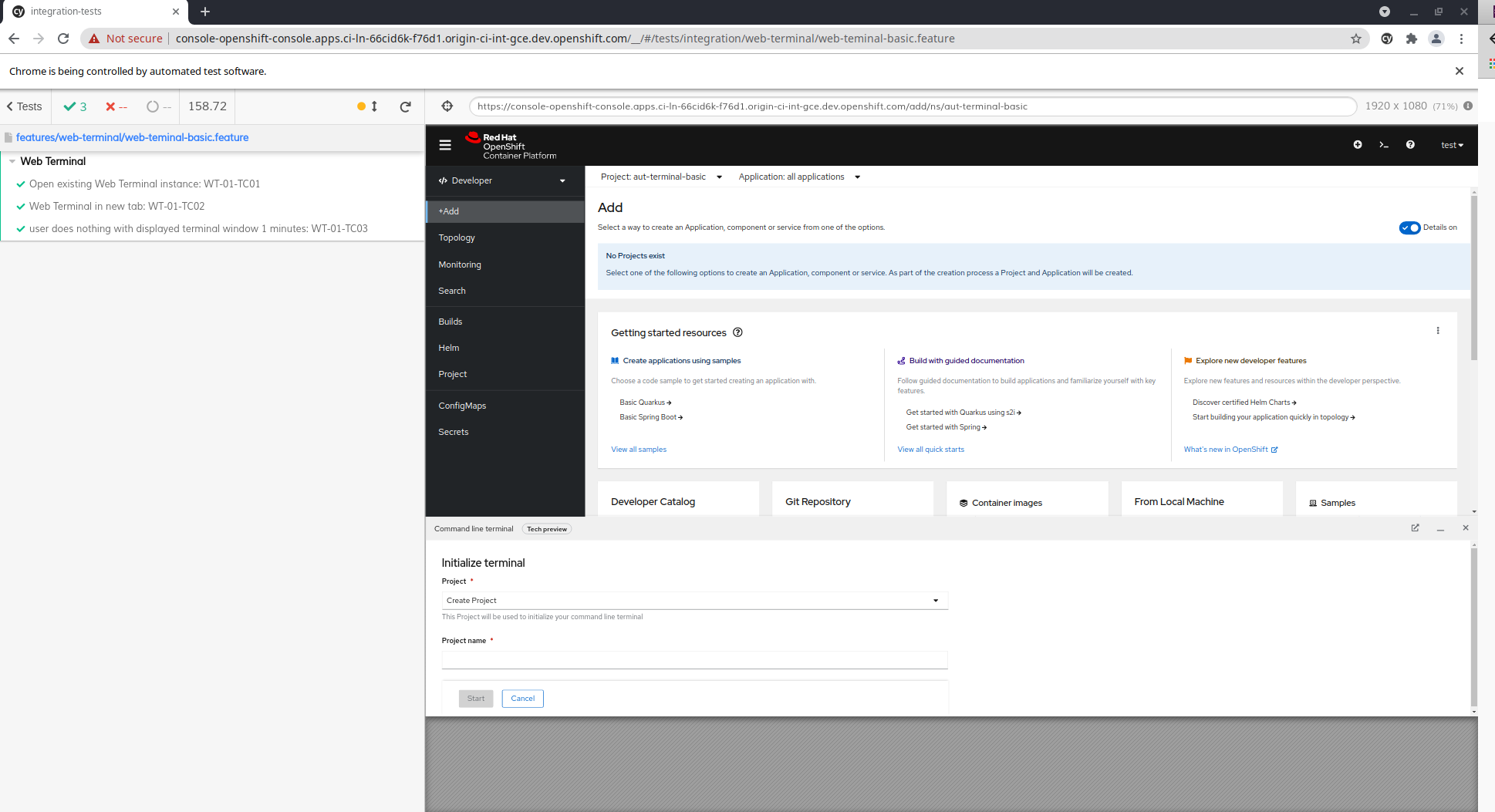Open Helm in the sidebar
This screenshot has width=1495, height=812.
[505, 348]
